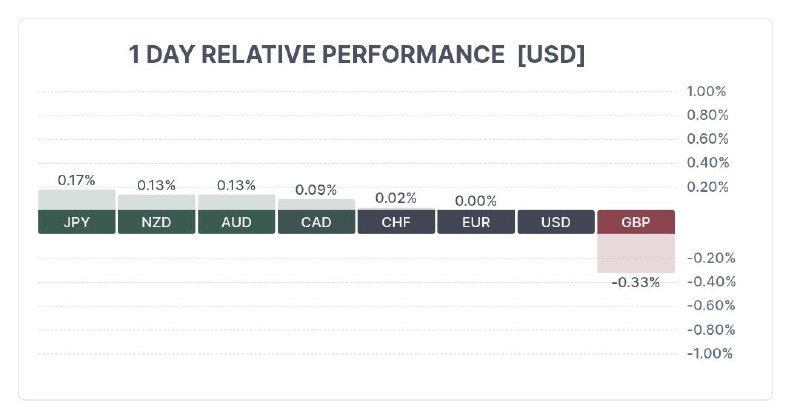Click the pink GBP negative bar
The image size is (800, 414).
[x=636, y=253]
